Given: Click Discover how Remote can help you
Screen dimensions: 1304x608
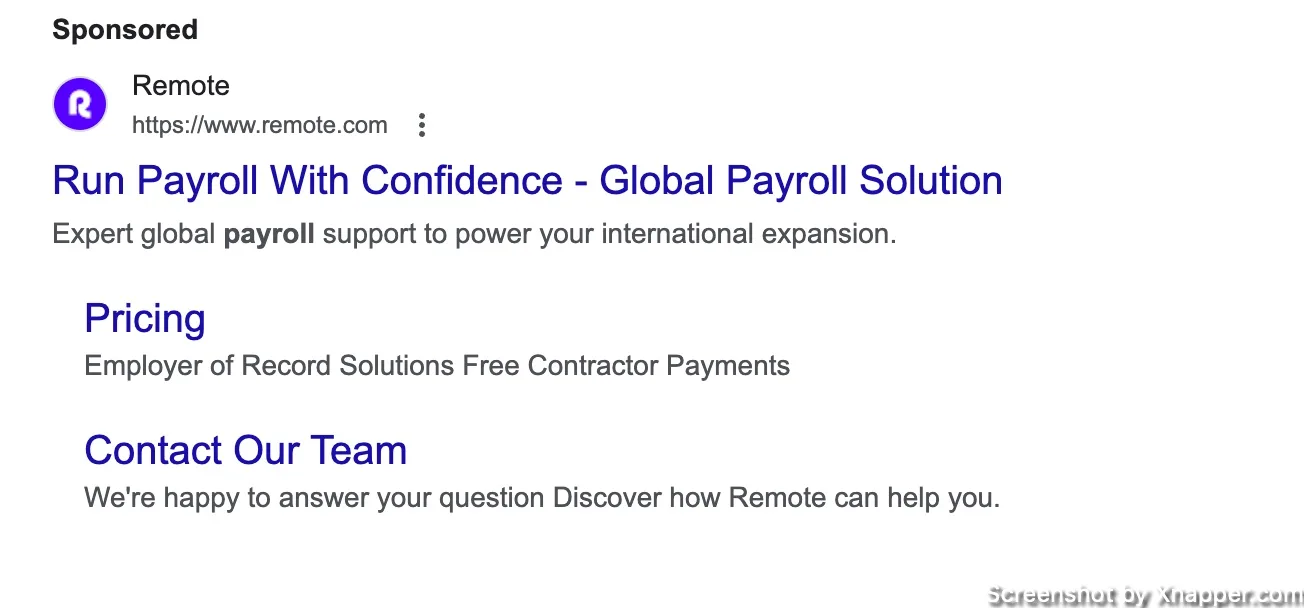Looking at the screenshot, I should 777,498.
